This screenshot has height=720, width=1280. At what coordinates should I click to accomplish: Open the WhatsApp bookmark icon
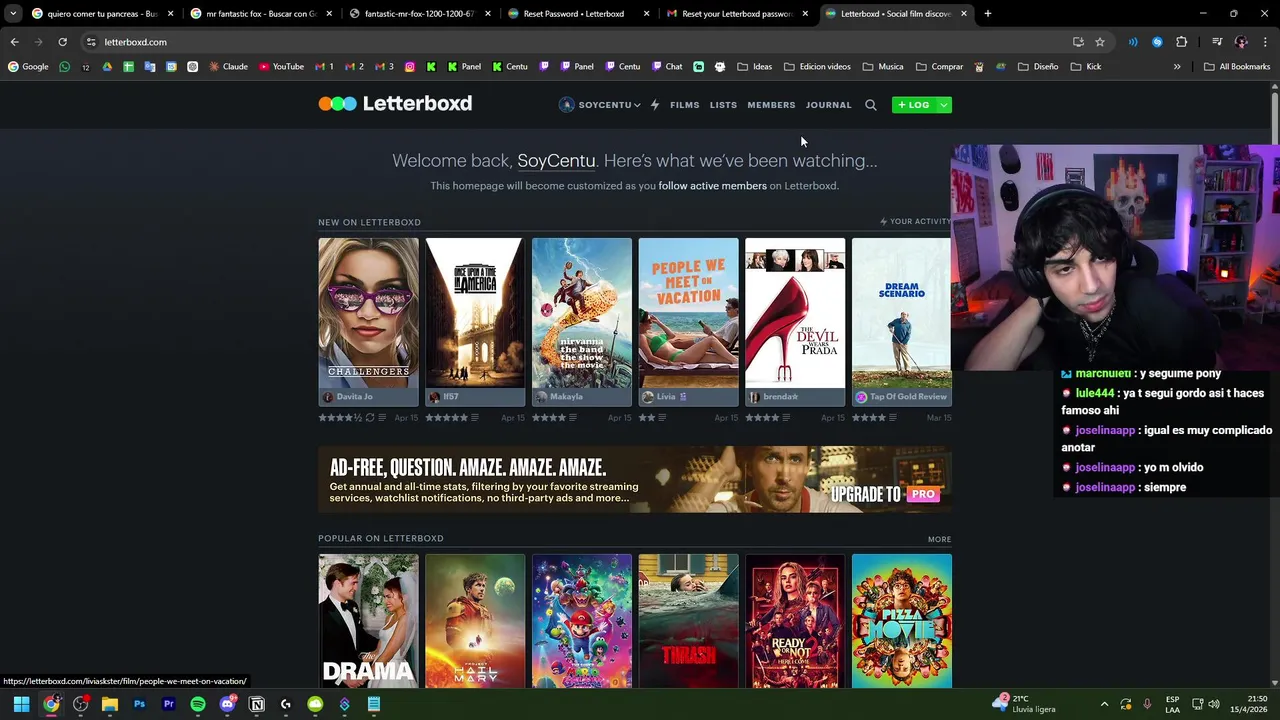pyautogui.click(x=65, y=67)
